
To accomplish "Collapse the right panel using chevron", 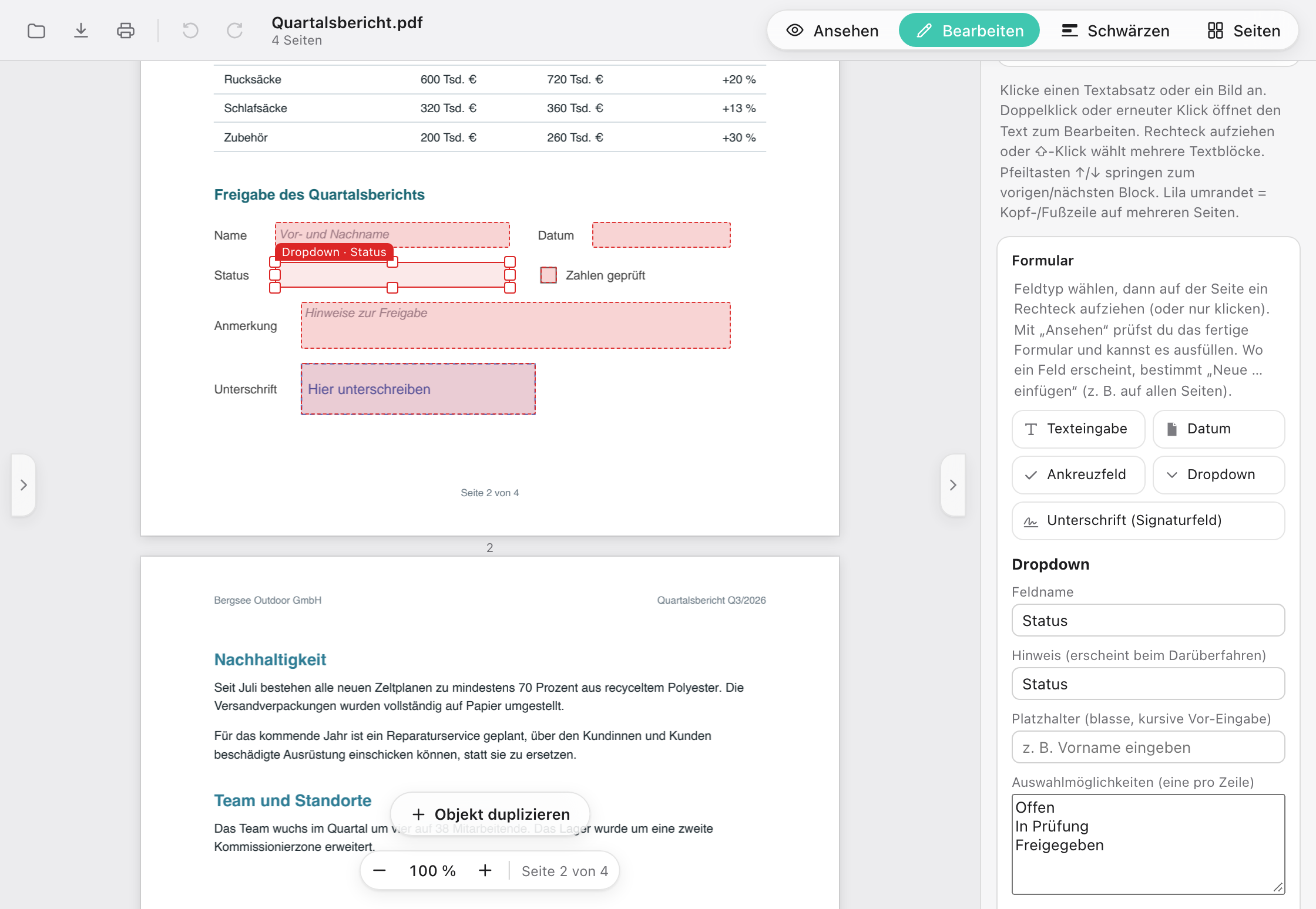I will [953, 485].
